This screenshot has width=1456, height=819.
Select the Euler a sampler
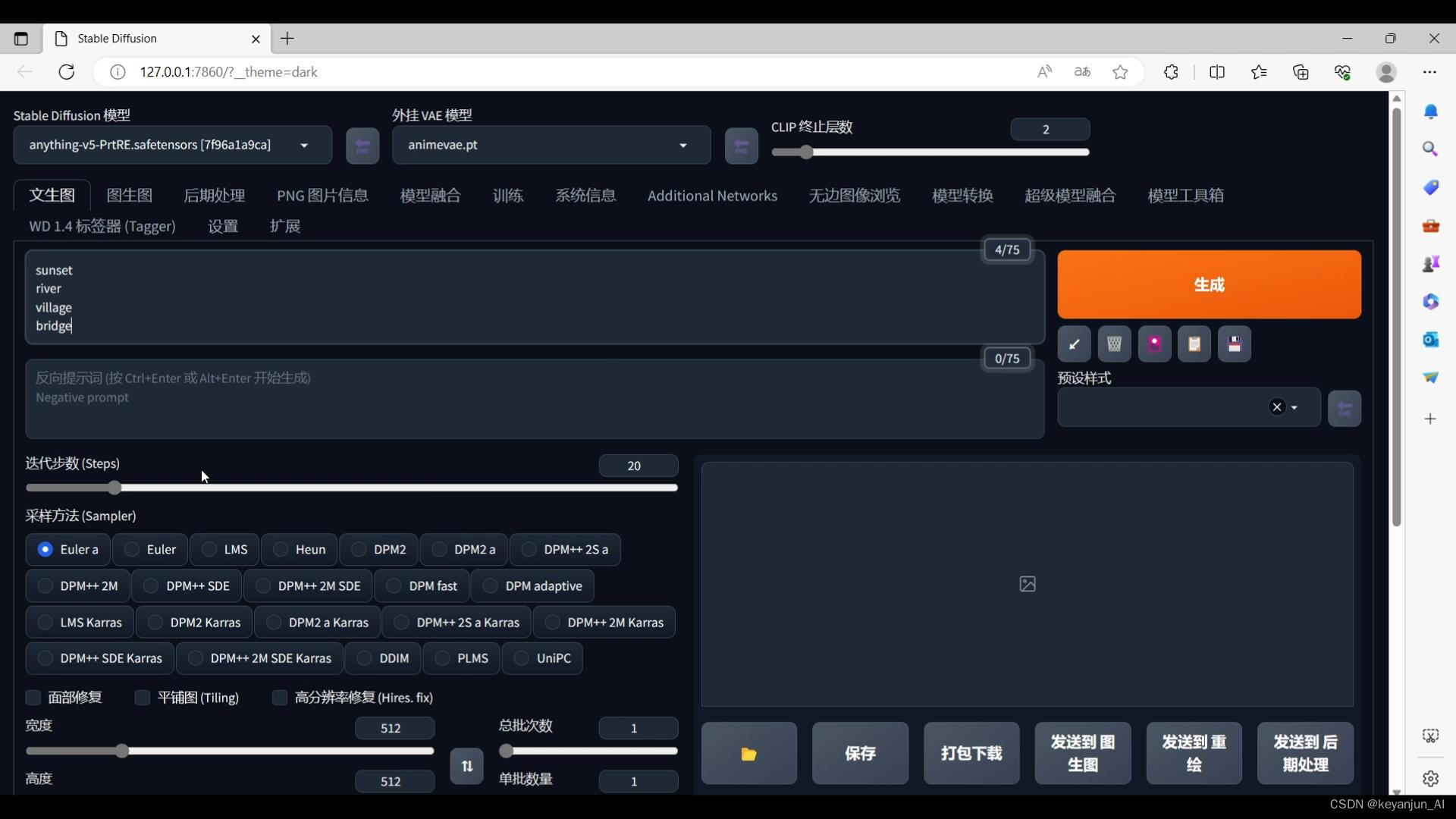coord(67,550)
